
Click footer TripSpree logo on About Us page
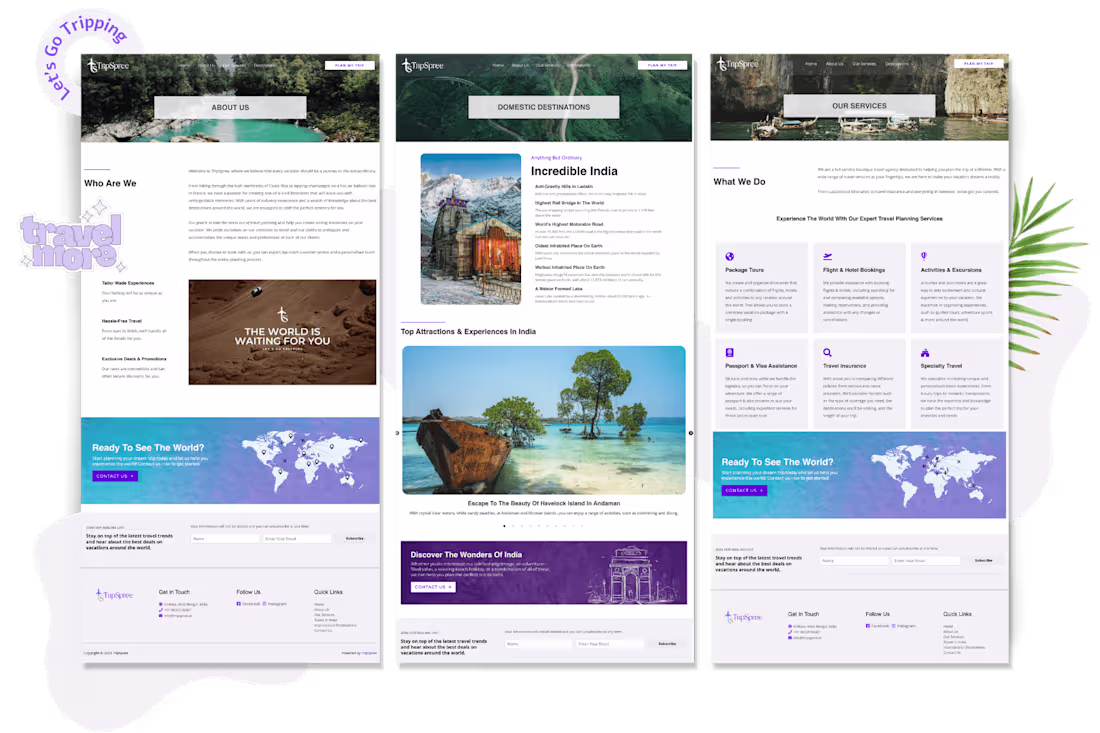click(x=114, y=595)
